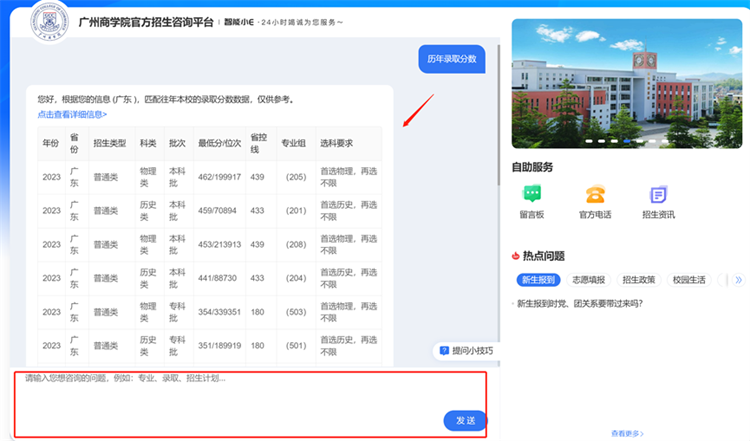Select the 志愿填报 tab
This screenshot has height=441, width=750.
588,280
